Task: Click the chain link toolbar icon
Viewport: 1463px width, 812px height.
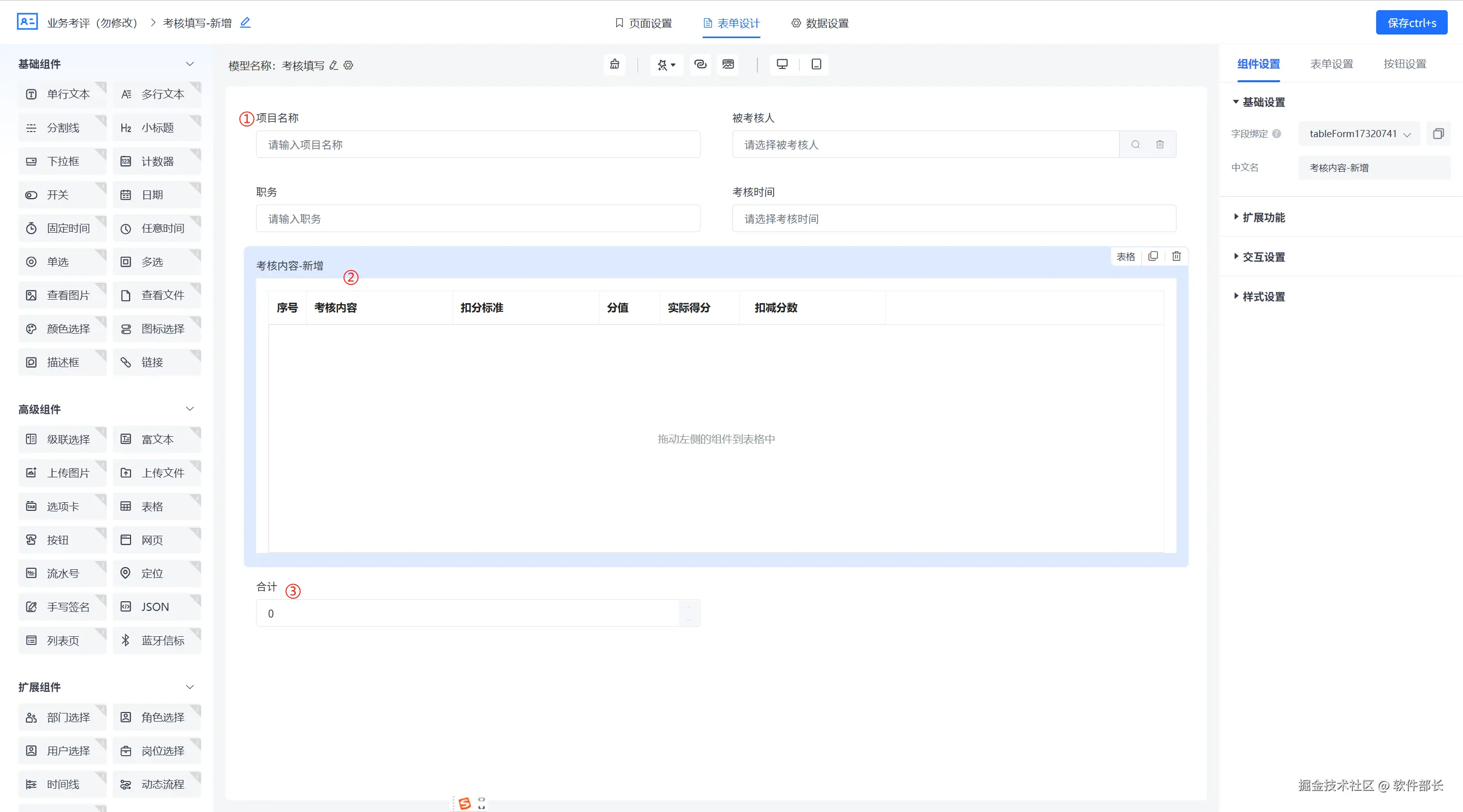Action: (701, 64)
